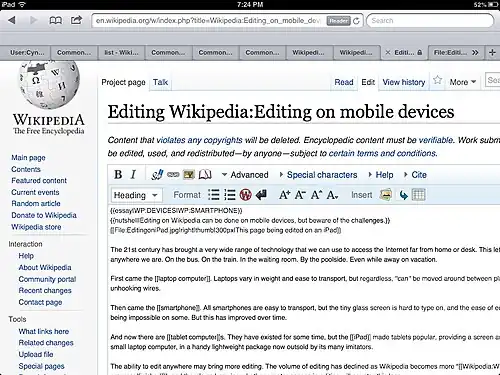The image size is (500, 375).
Task: Apply no wiki formatting icon
Action: (246, 195)
